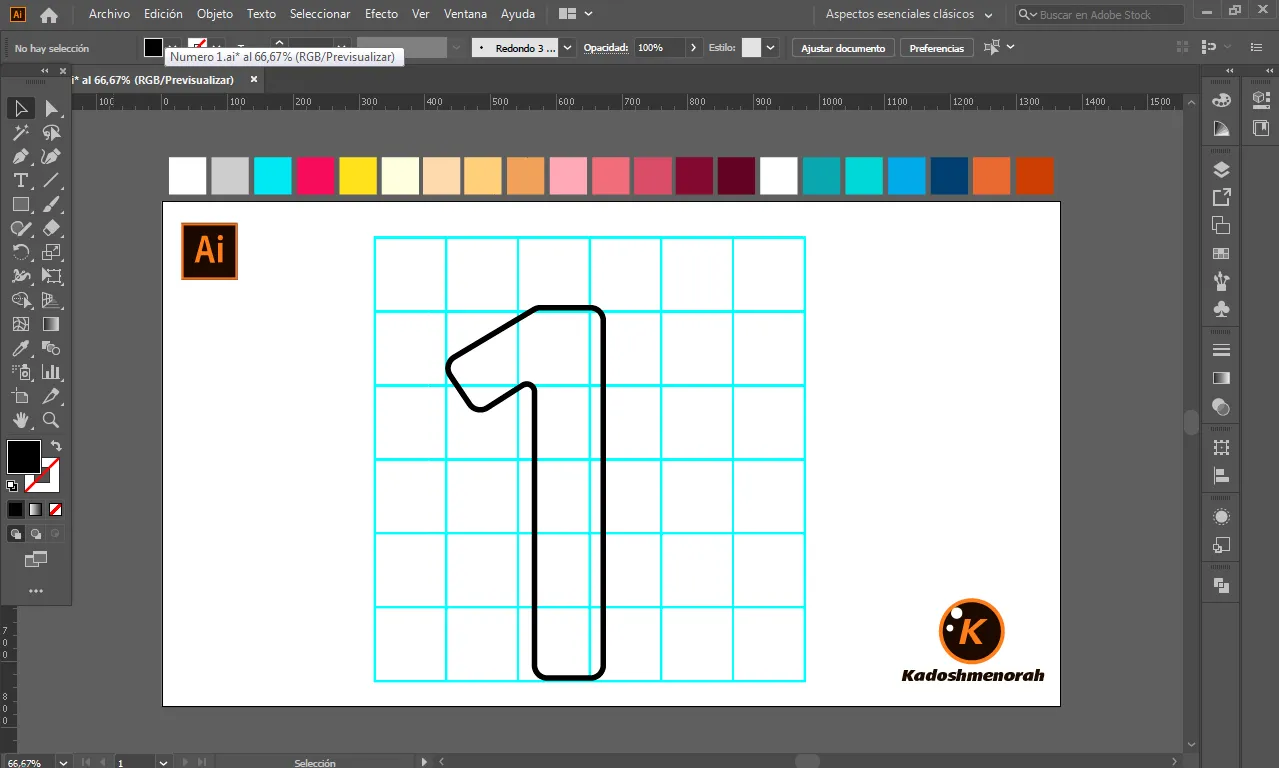Open the Stroke panel icon
This screenshot has width=1279, height=768.
(1221, 350)
